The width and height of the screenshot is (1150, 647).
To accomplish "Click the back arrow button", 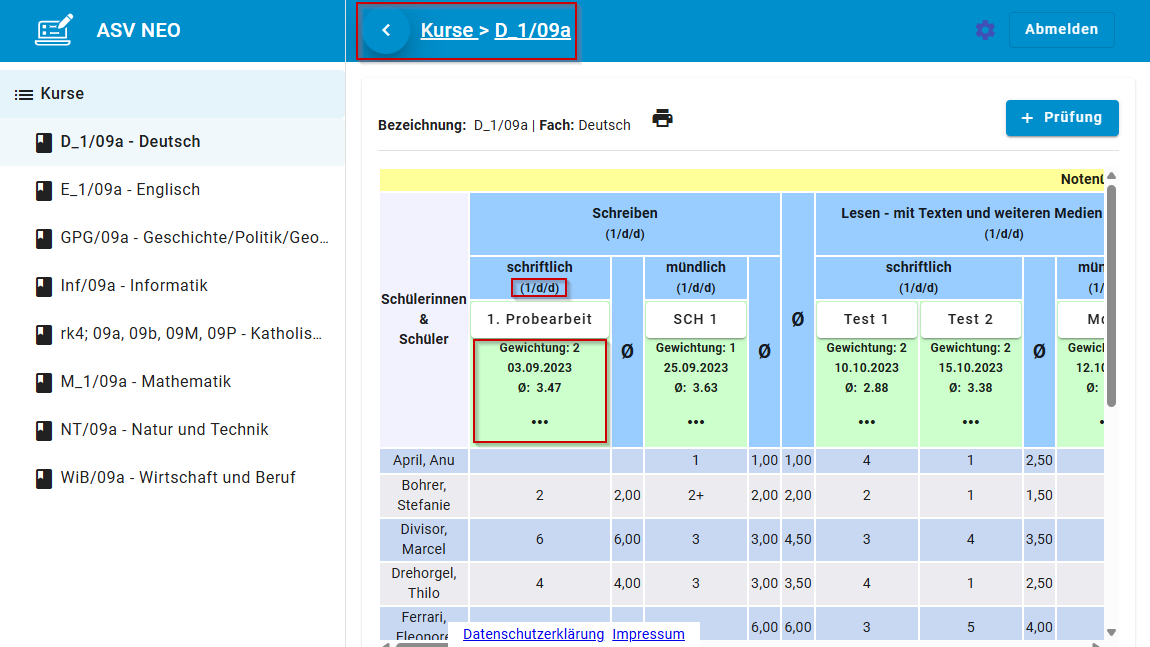I will click(x=386, y=30).
